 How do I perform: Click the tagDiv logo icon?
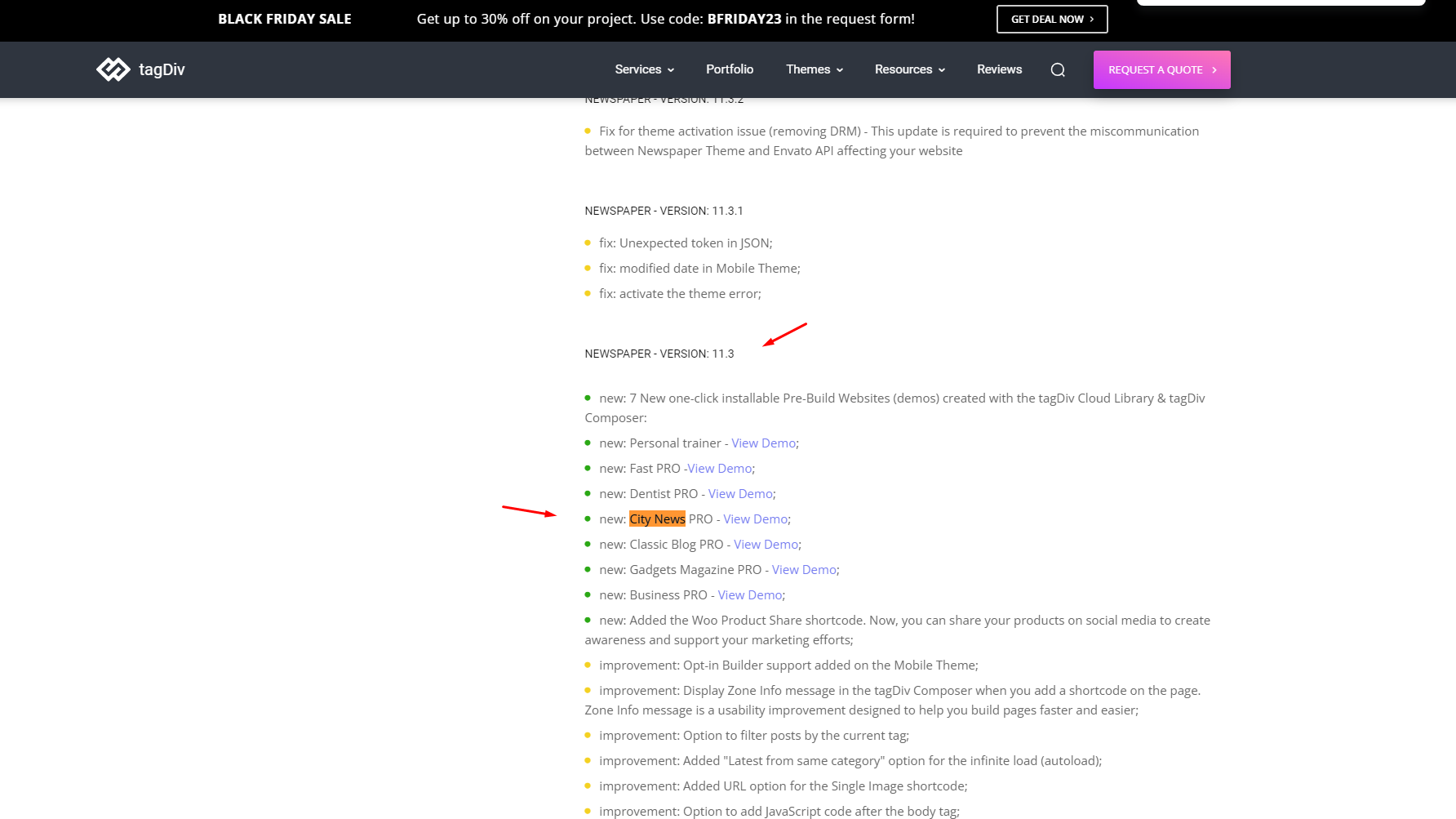point(113,69)
